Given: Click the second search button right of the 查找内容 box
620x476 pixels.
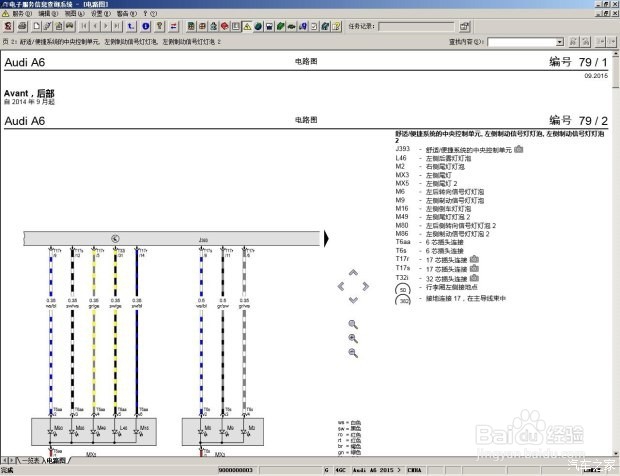Looking at the screenshot, I should [x=586, y=42].
